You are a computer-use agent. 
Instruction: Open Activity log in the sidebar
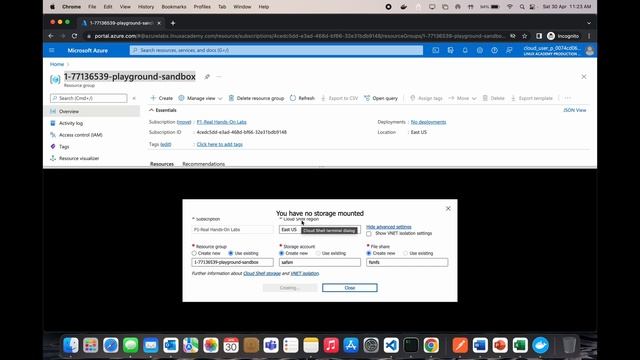[x=71, y=123]
